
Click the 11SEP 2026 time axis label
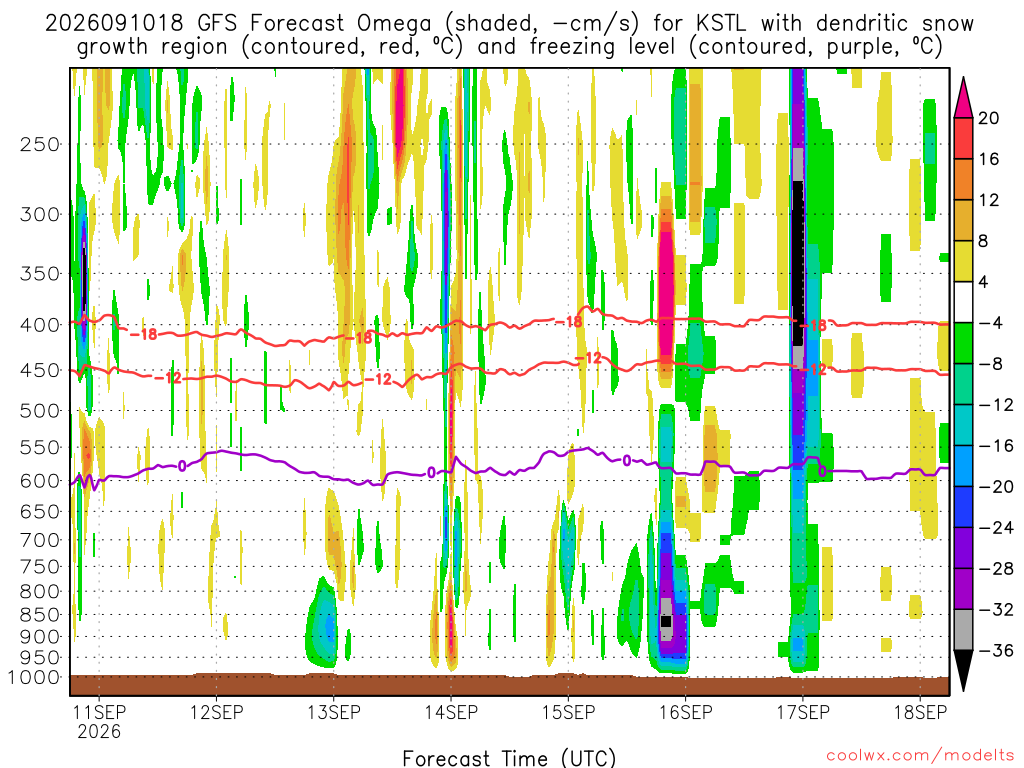click(99, 721)
